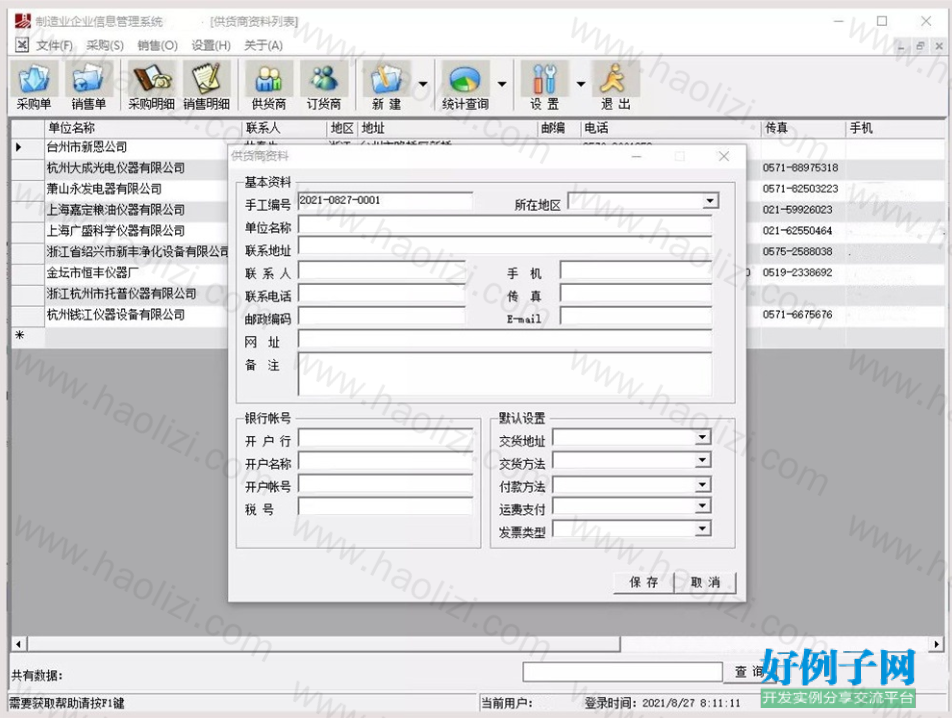Click the 单位名称 company name field
The height and width of the screenshot is (718, 952).
(x=505, y=225)
